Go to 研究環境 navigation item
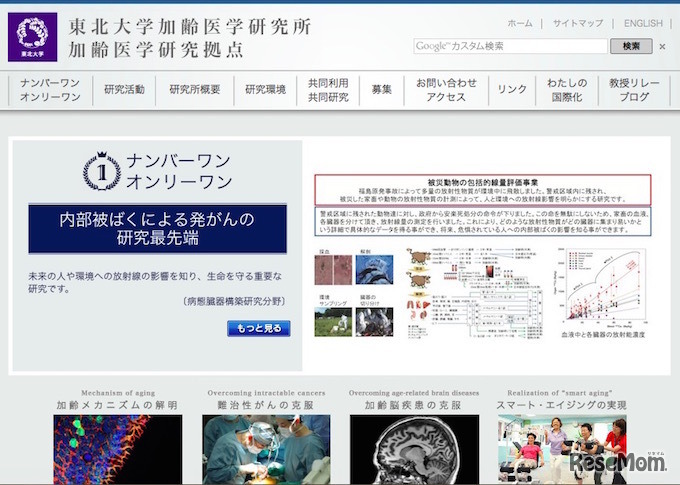 pyautogui.click(x=265, y=89)
